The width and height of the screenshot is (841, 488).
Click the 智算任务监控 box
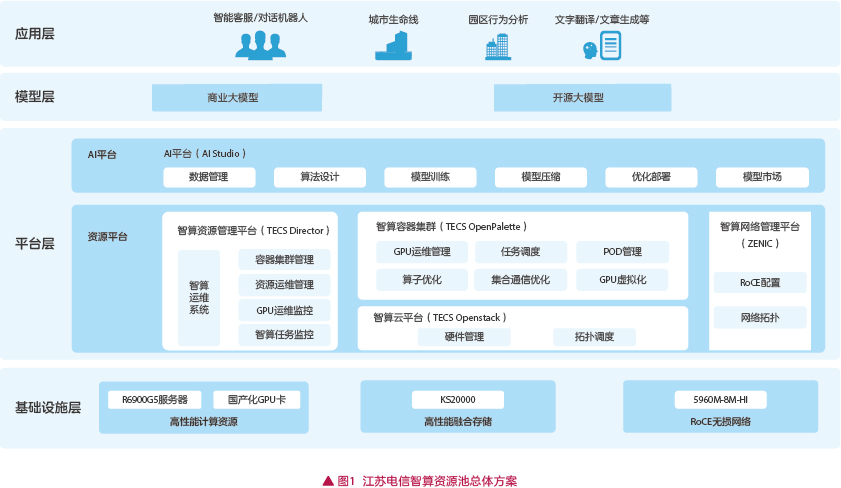[x=284, y=335]
